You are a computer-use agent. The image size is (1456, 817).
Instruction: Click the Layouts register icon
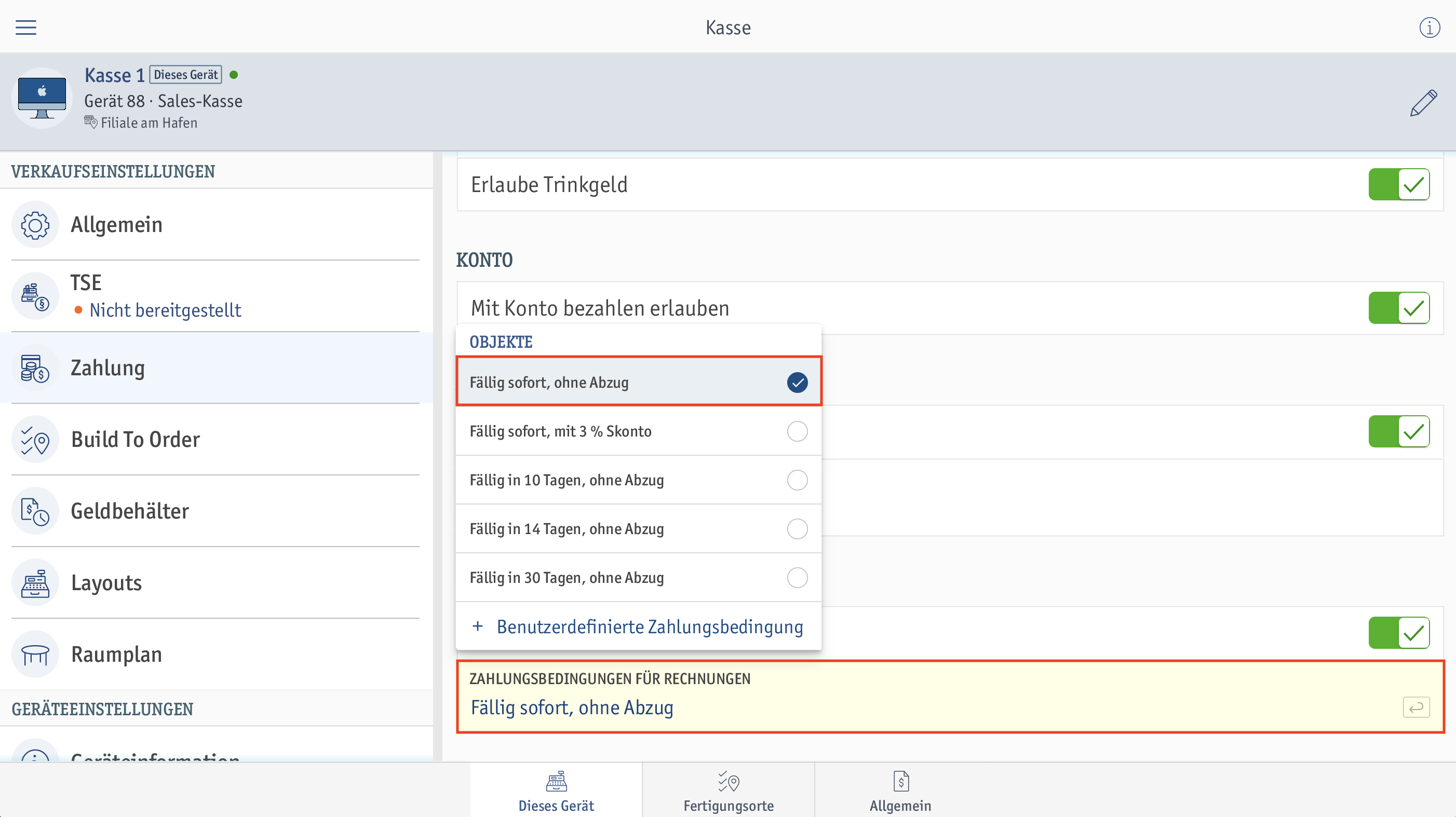pos(35,582)
